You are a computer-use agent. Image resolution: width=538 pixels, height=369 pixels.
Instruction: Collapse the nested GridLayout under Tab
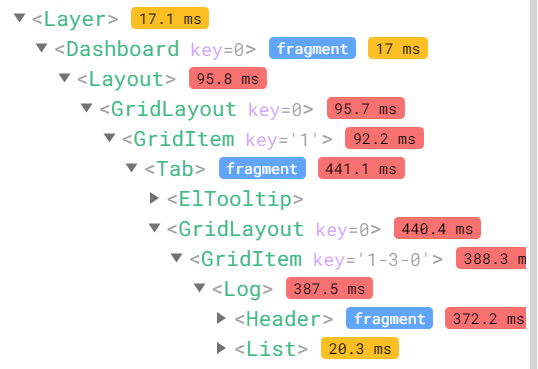coord(154,228)
